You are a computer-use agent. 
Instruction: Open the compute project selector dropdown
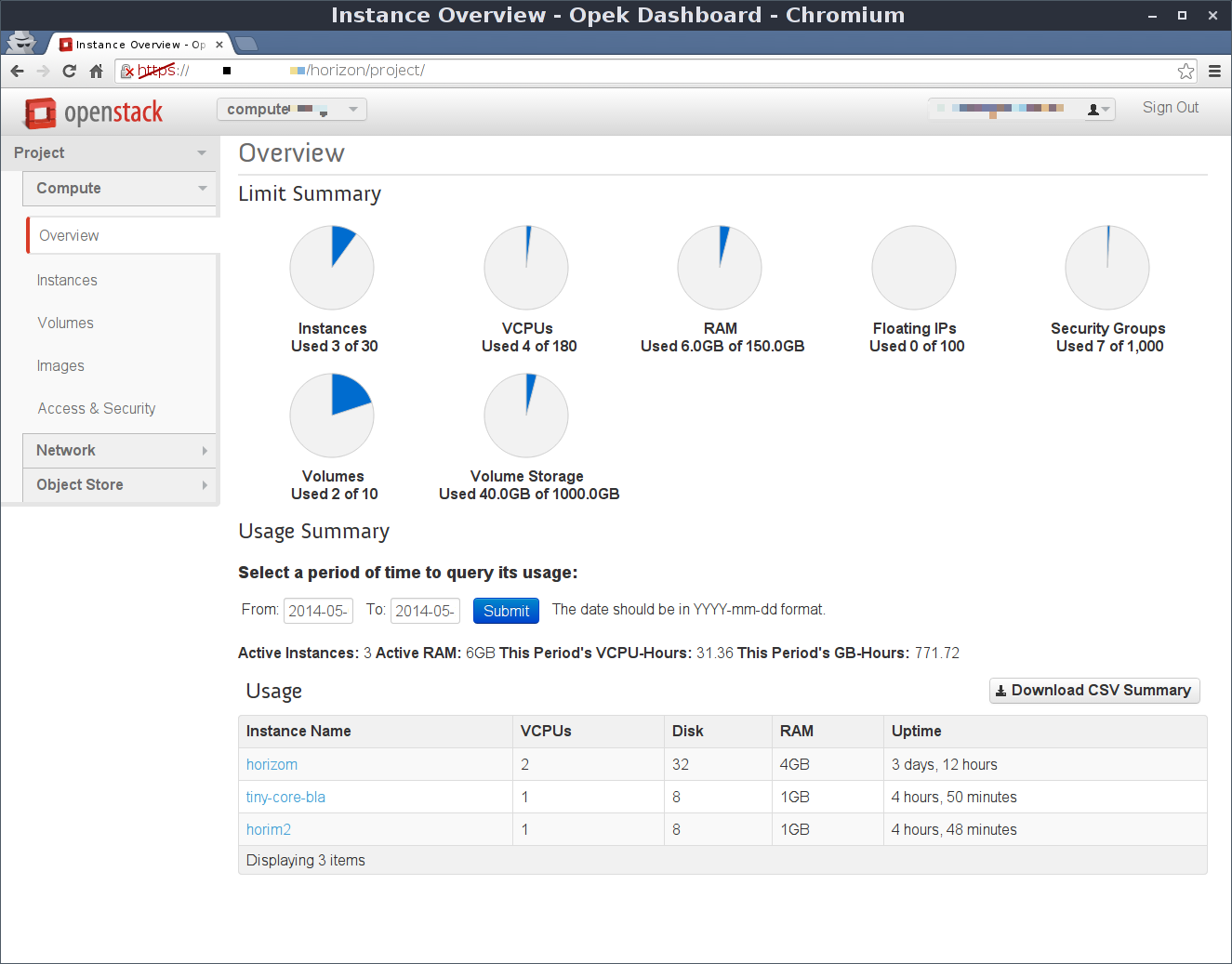point(291,110)
